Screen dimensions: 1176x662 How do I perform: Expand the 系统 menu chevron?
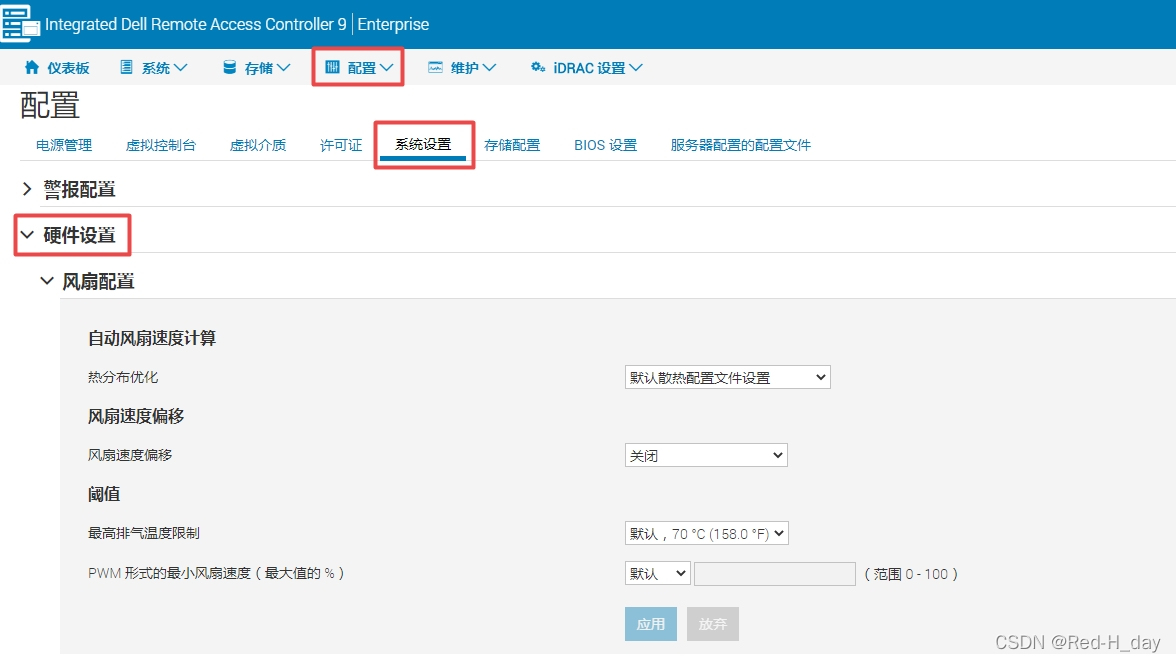pyautogui.click(x=180, y=67)
